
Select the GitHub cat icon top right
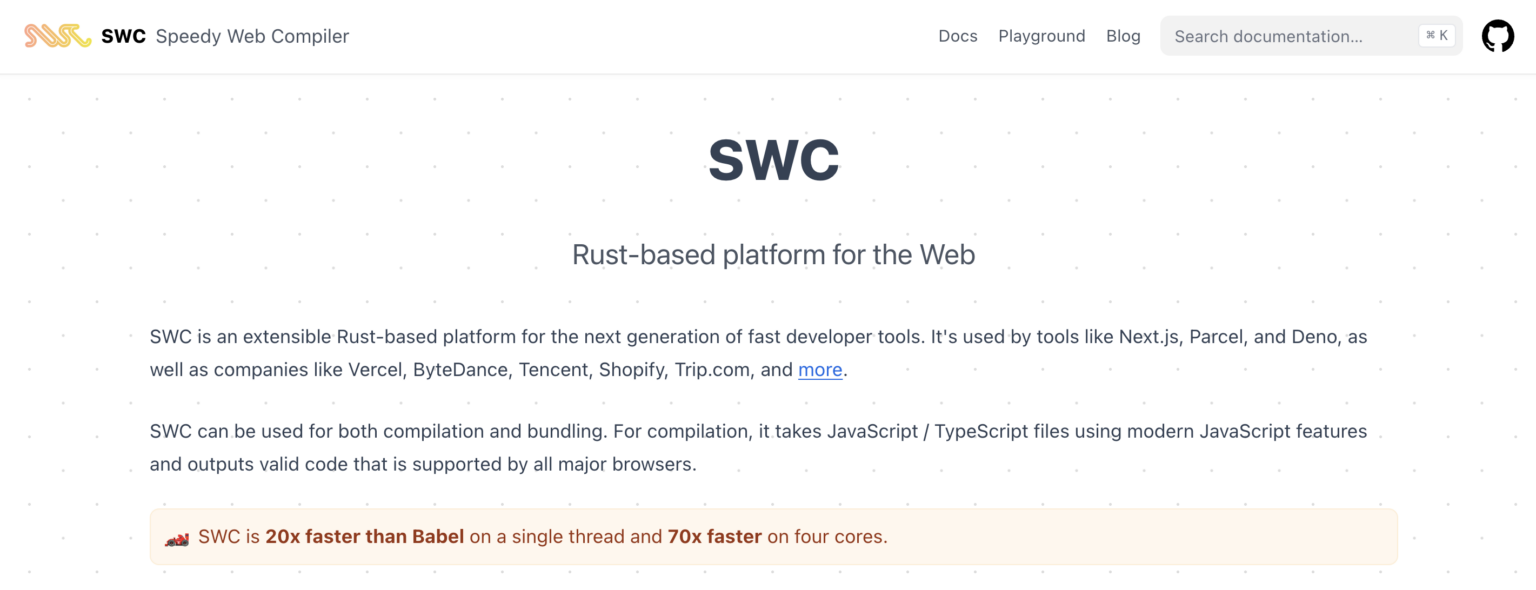point(1497,36)
